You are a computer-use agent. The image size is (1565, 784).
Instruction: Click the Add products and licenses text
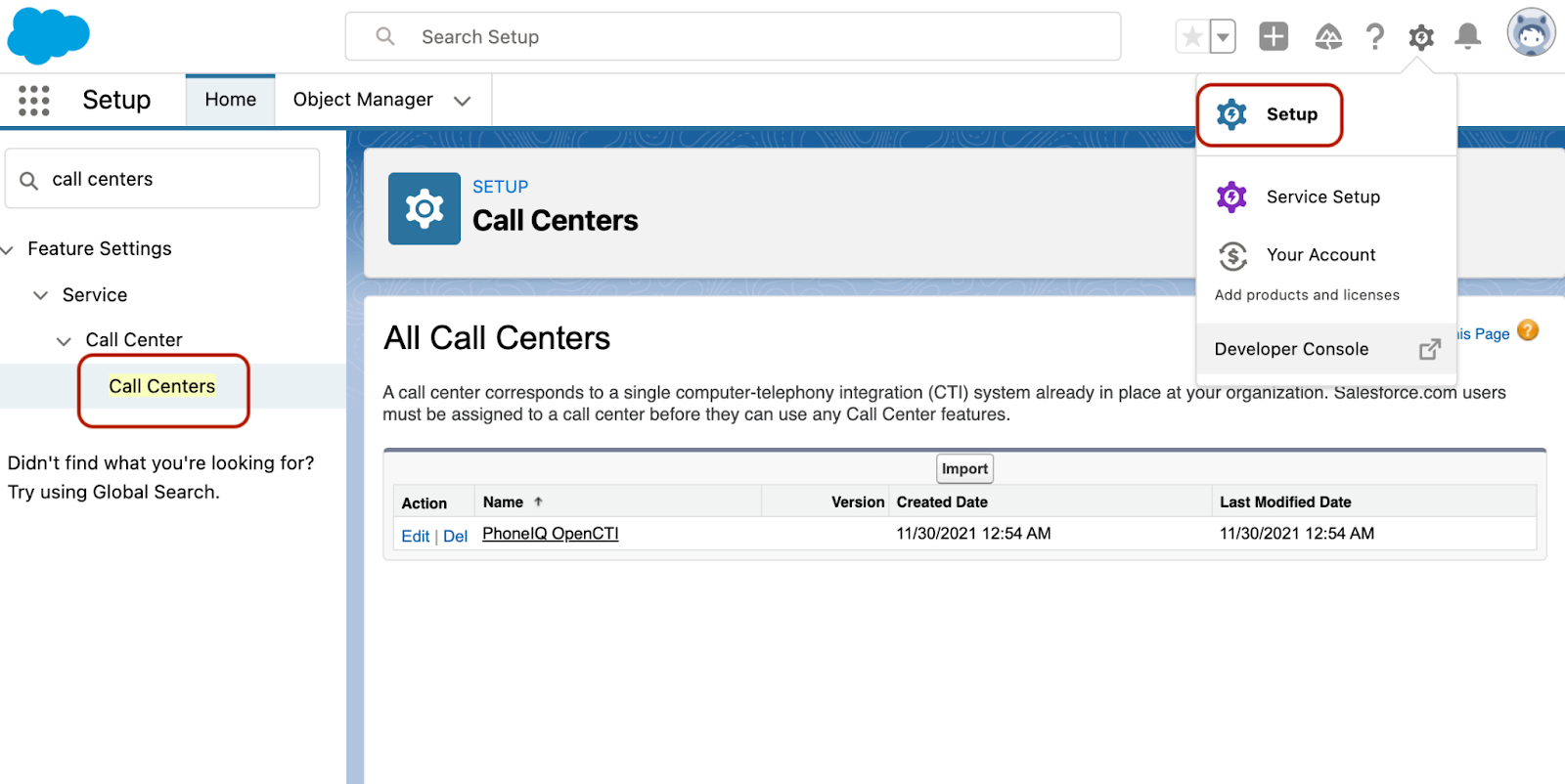pos(1307,295)
